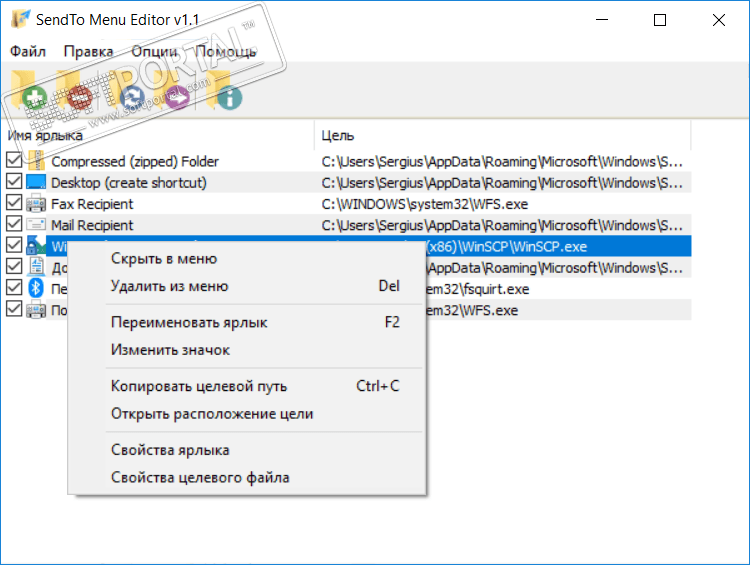
Task: Click the target path of Mail Recipient
Action: 502,225
